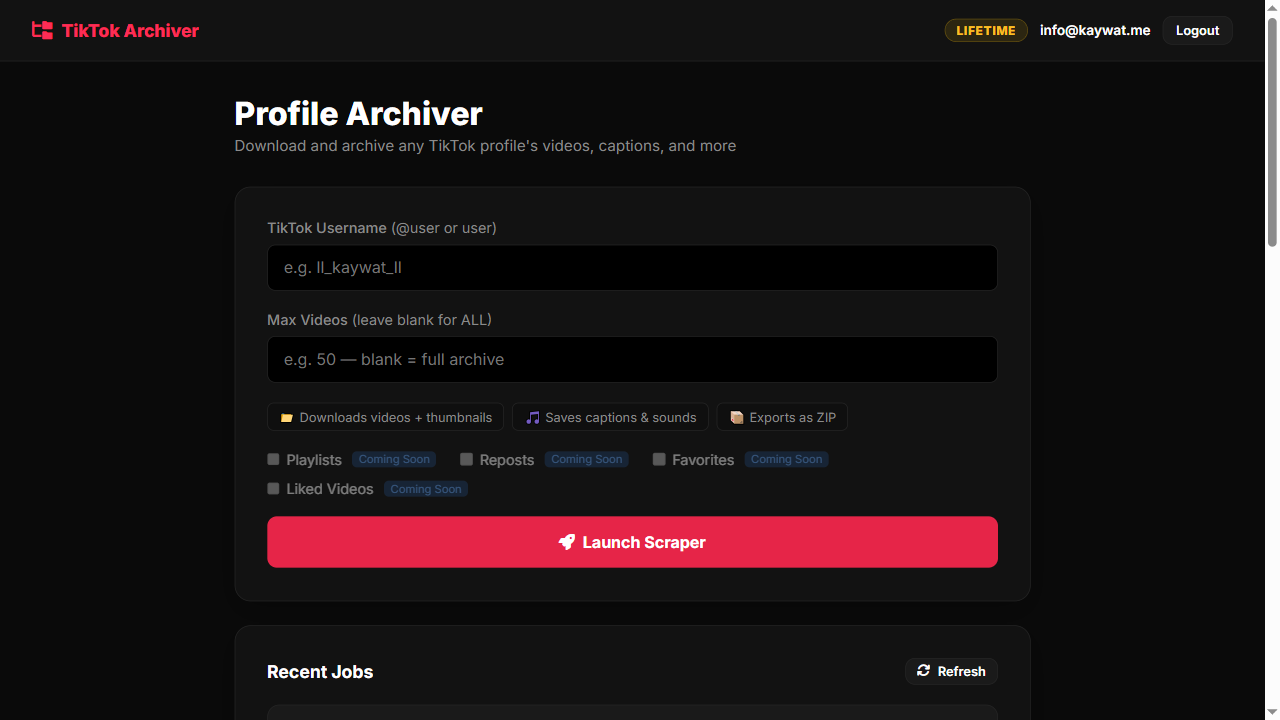This screenshot has width=1280, height=720.
Task: Start archiving with Launch Scraper button
Action: pyautogui.click(x=632, y=542)
